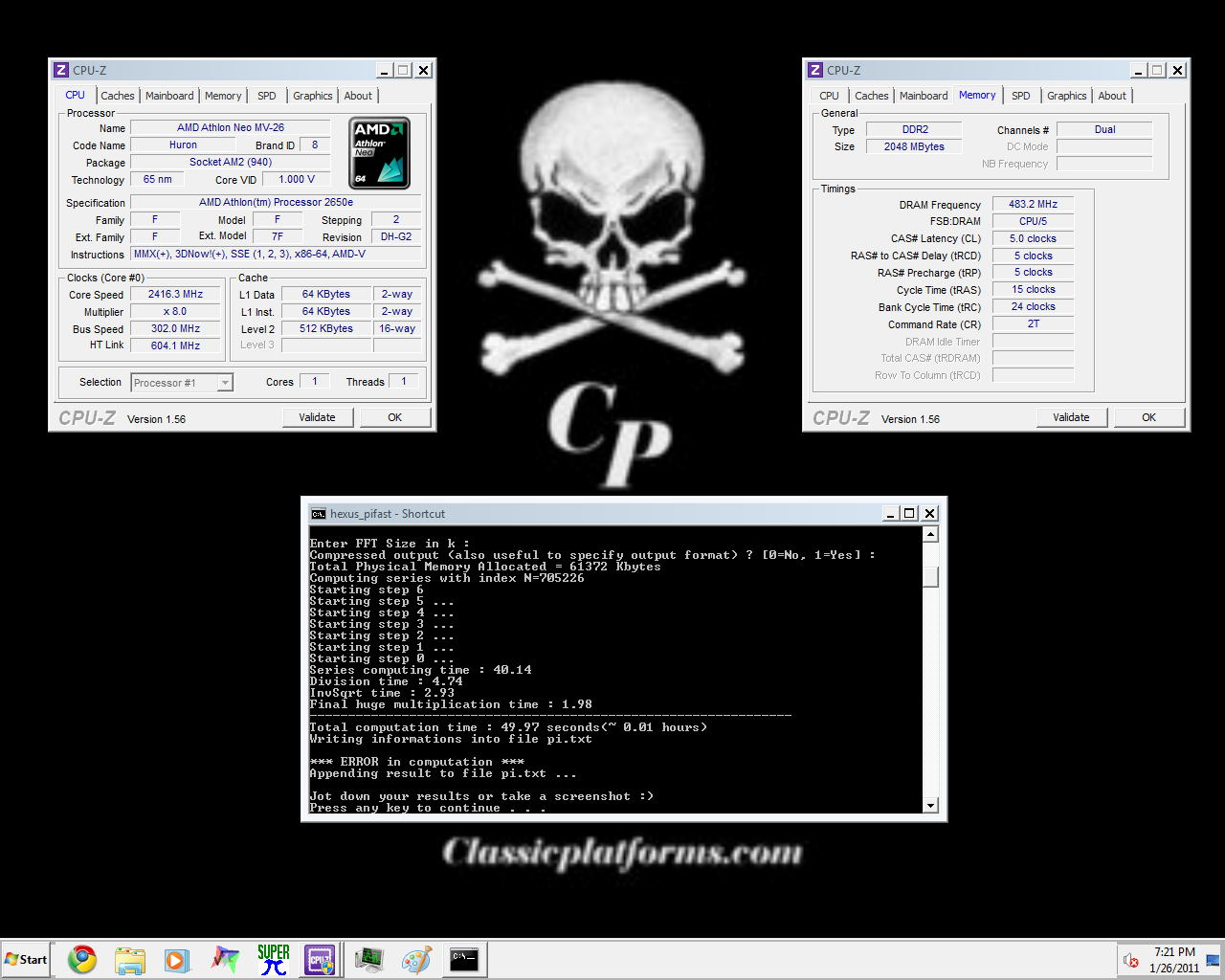Image resolution: width=1225 pixels, height=980 pixels.
Task: Click the console vertical scrollbar thumb
Action: point(930,576)
